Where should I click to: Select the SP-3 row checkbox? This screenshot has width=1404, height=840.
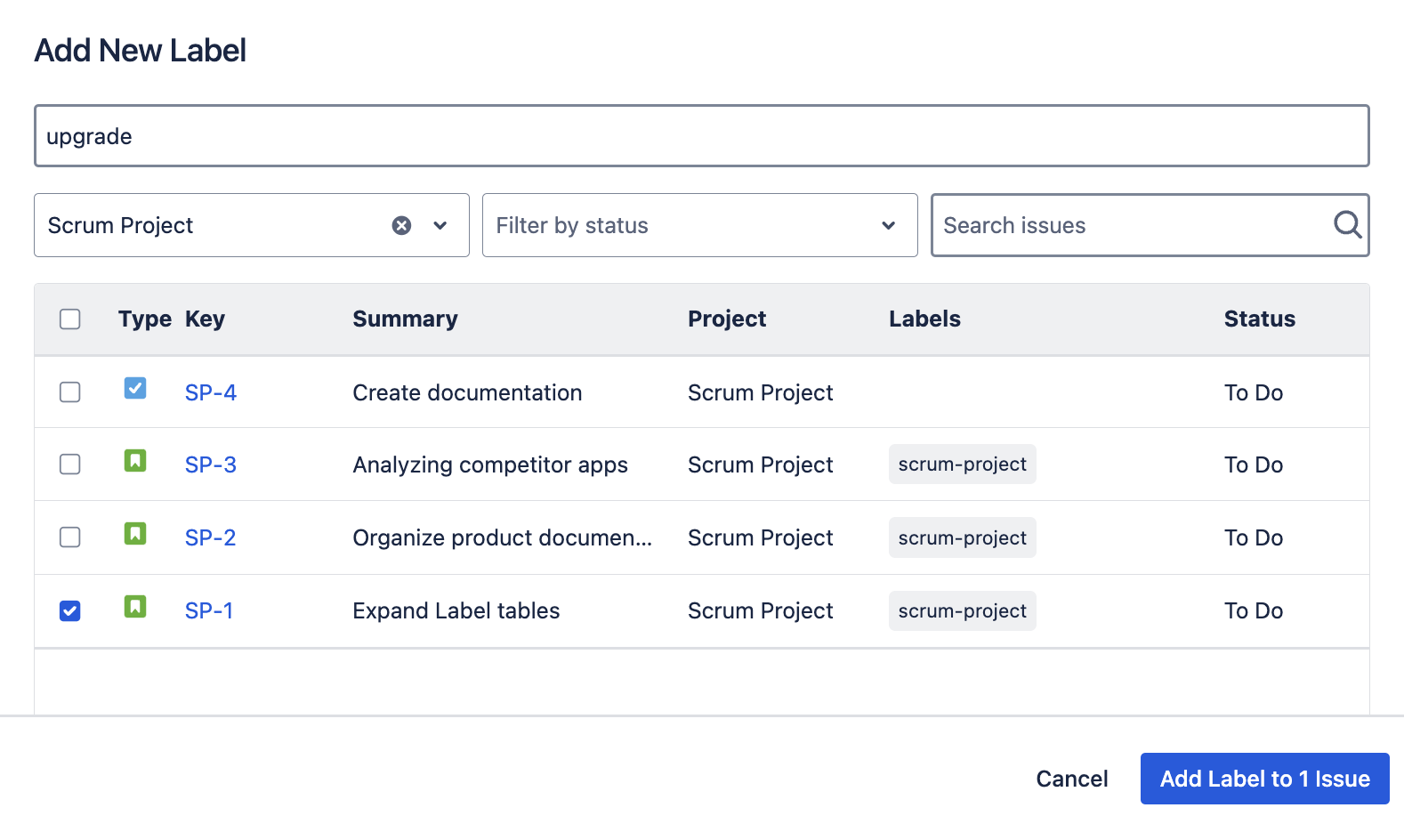click(70, 464)
